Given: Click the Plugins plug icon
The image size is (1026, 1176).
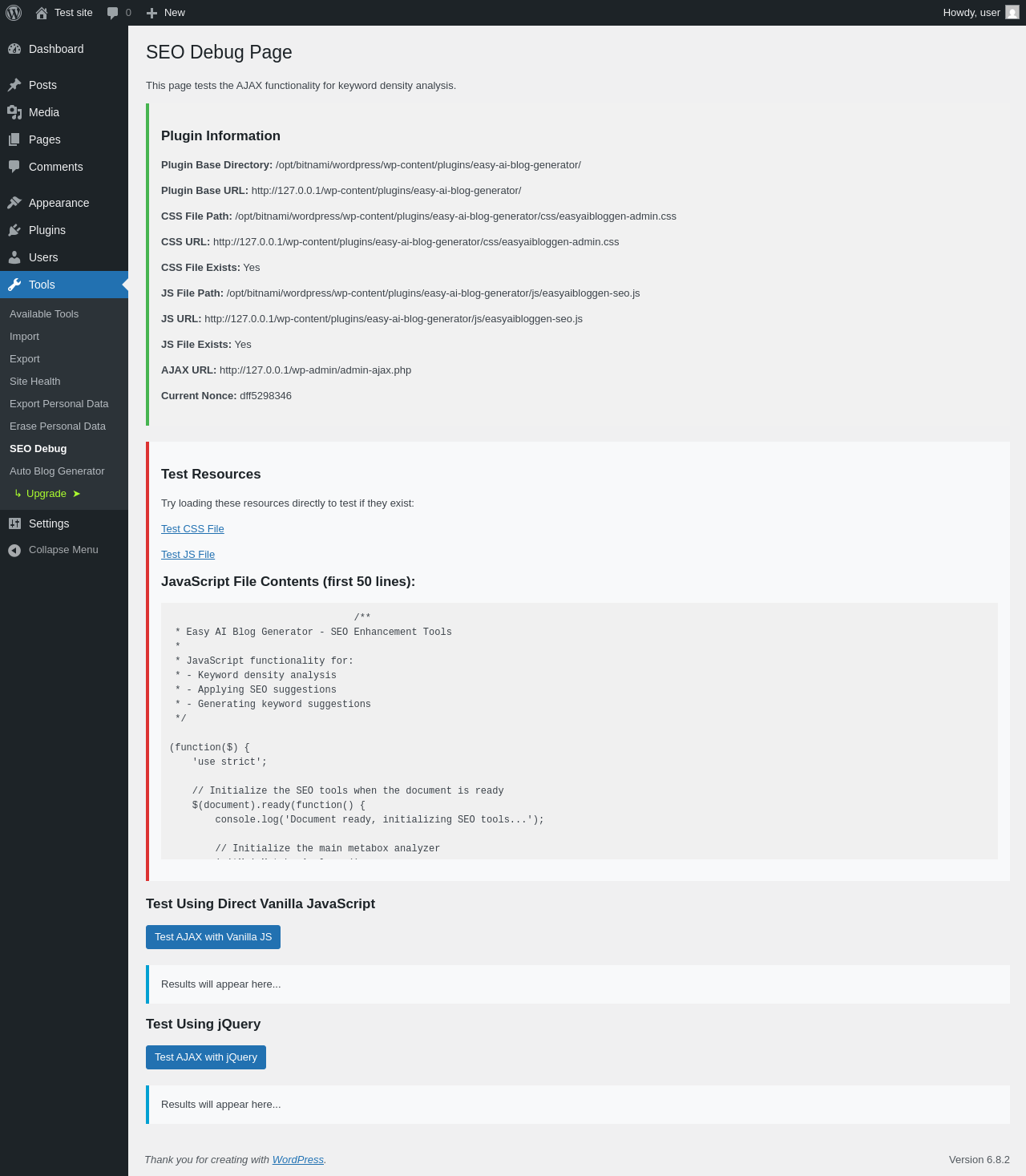Looking at the screenshot, I should (x=14, y=230).
